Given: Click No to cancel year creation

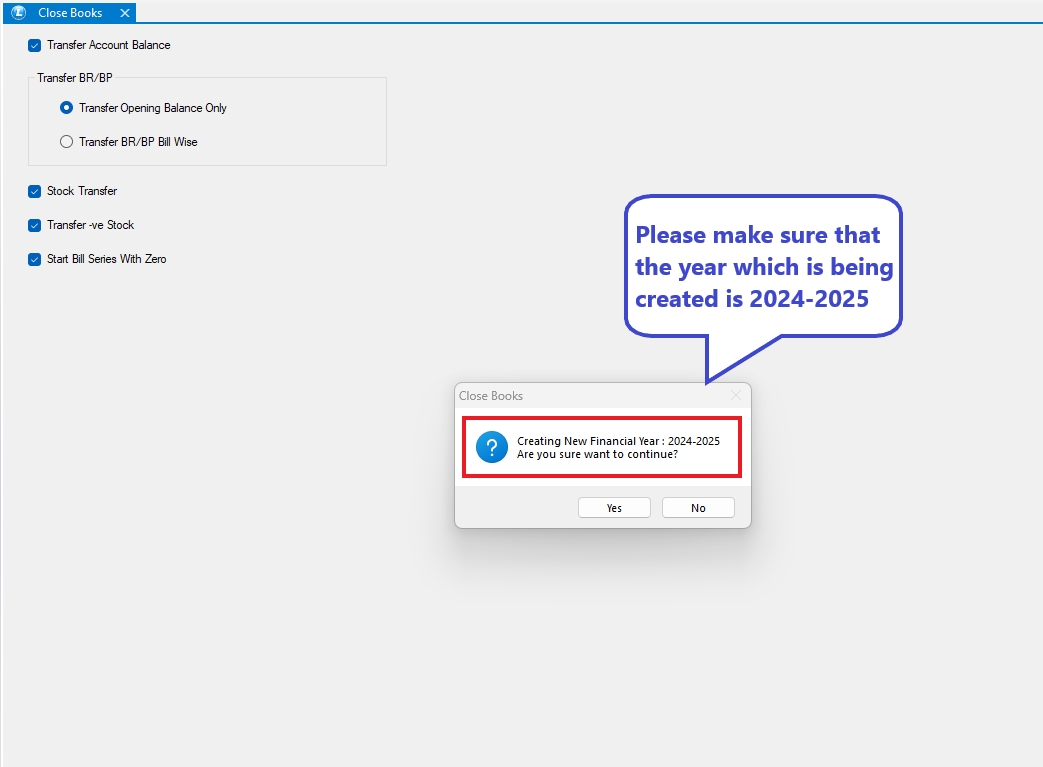Looking at the screenshot, I should pos(698,508).
